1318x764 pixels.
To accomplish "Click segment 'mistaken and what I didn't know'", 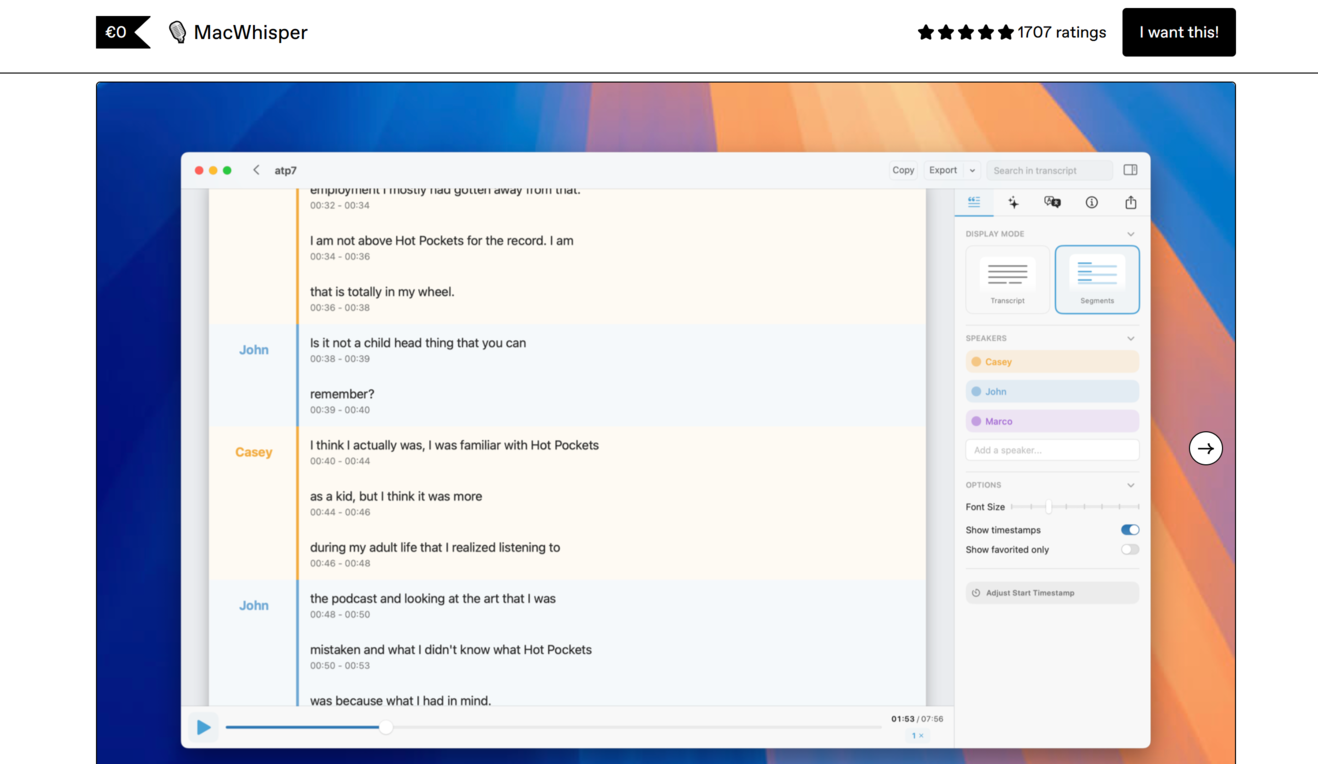I will pyautogui.click(x=450, y=649).
